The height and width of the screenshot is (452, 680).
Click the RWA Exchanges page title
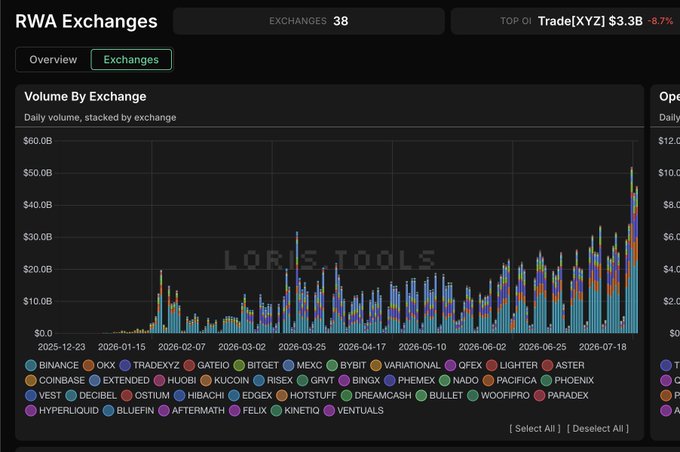click(86, 21)
